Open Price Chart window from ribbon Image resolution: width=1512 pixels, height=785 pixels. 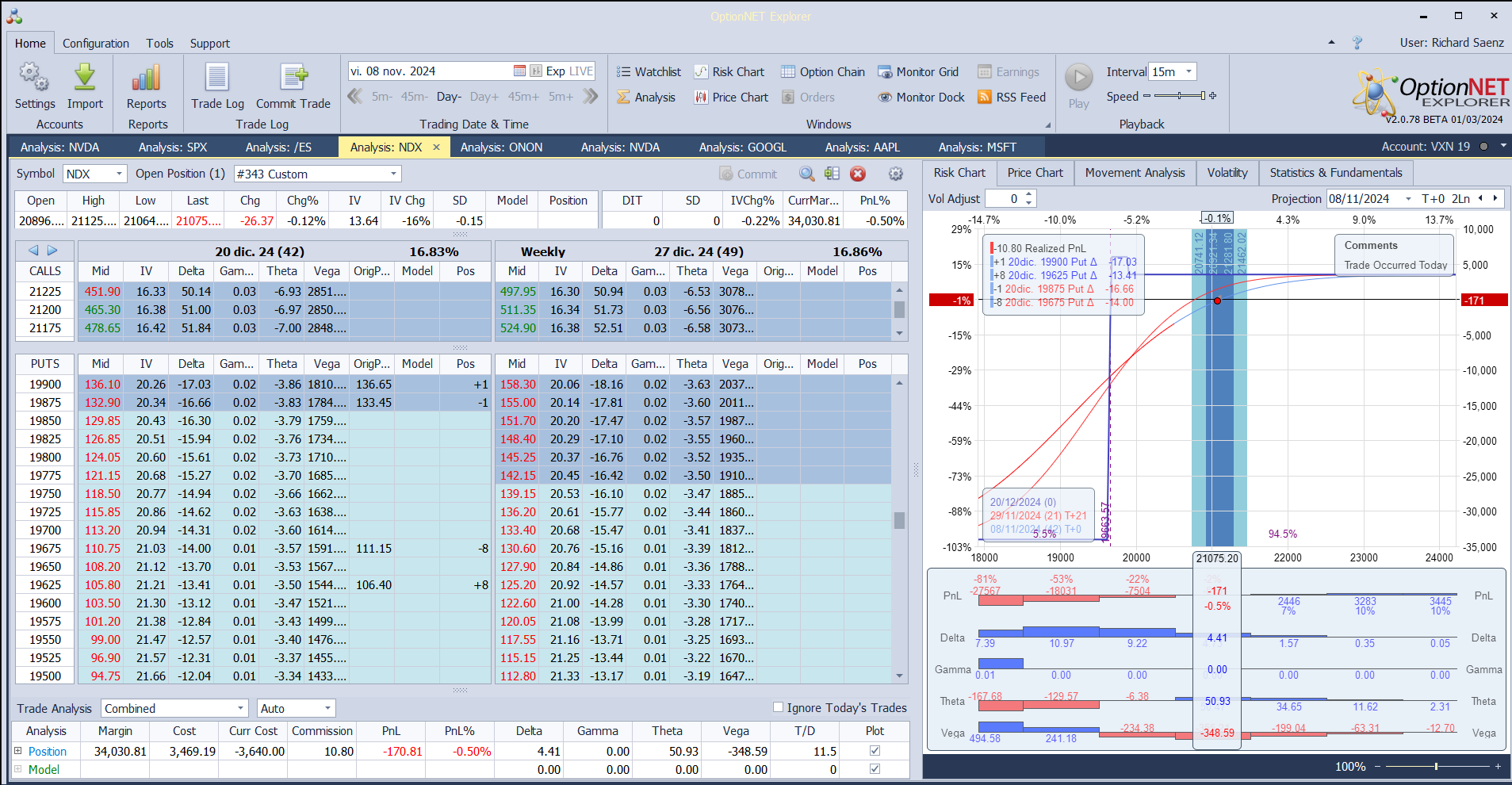[x=731, y=97]
